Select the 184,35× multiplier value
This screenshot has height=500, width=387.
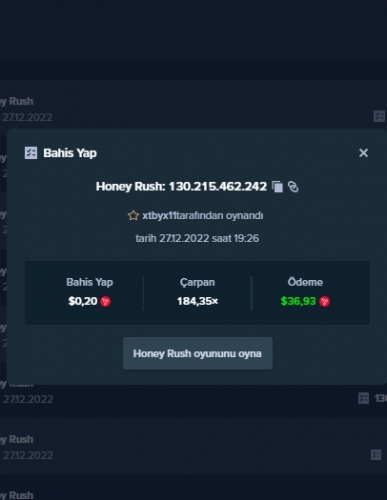pyautogui.click(x=197, y=301)
